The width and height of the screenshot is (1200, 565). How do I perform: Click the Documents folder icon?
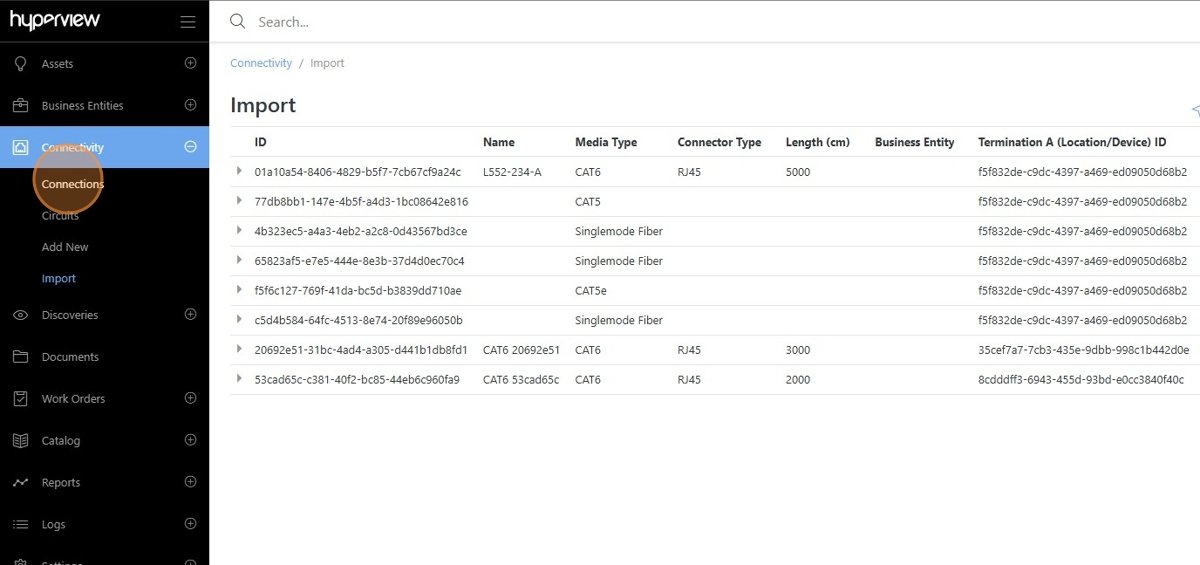coord(20,357)
